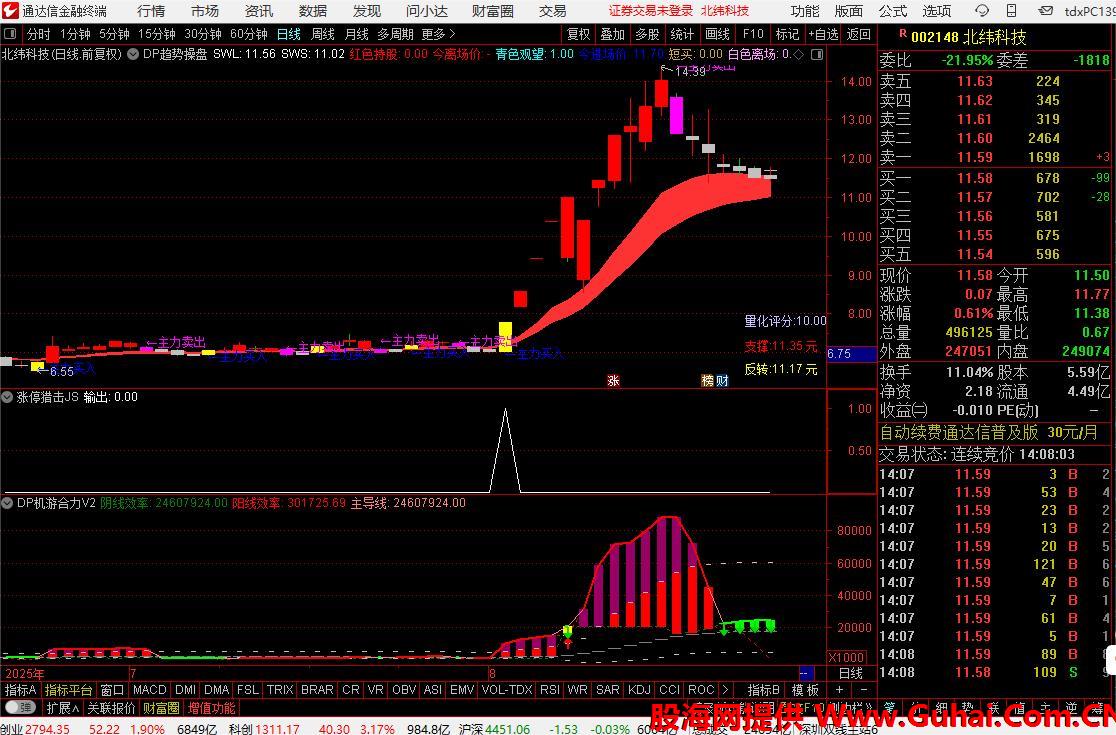Select the 日线 tab in period toolbar
Viewport: 1116px width, 735px height.
pyautogui.click(x=289, y=34)
